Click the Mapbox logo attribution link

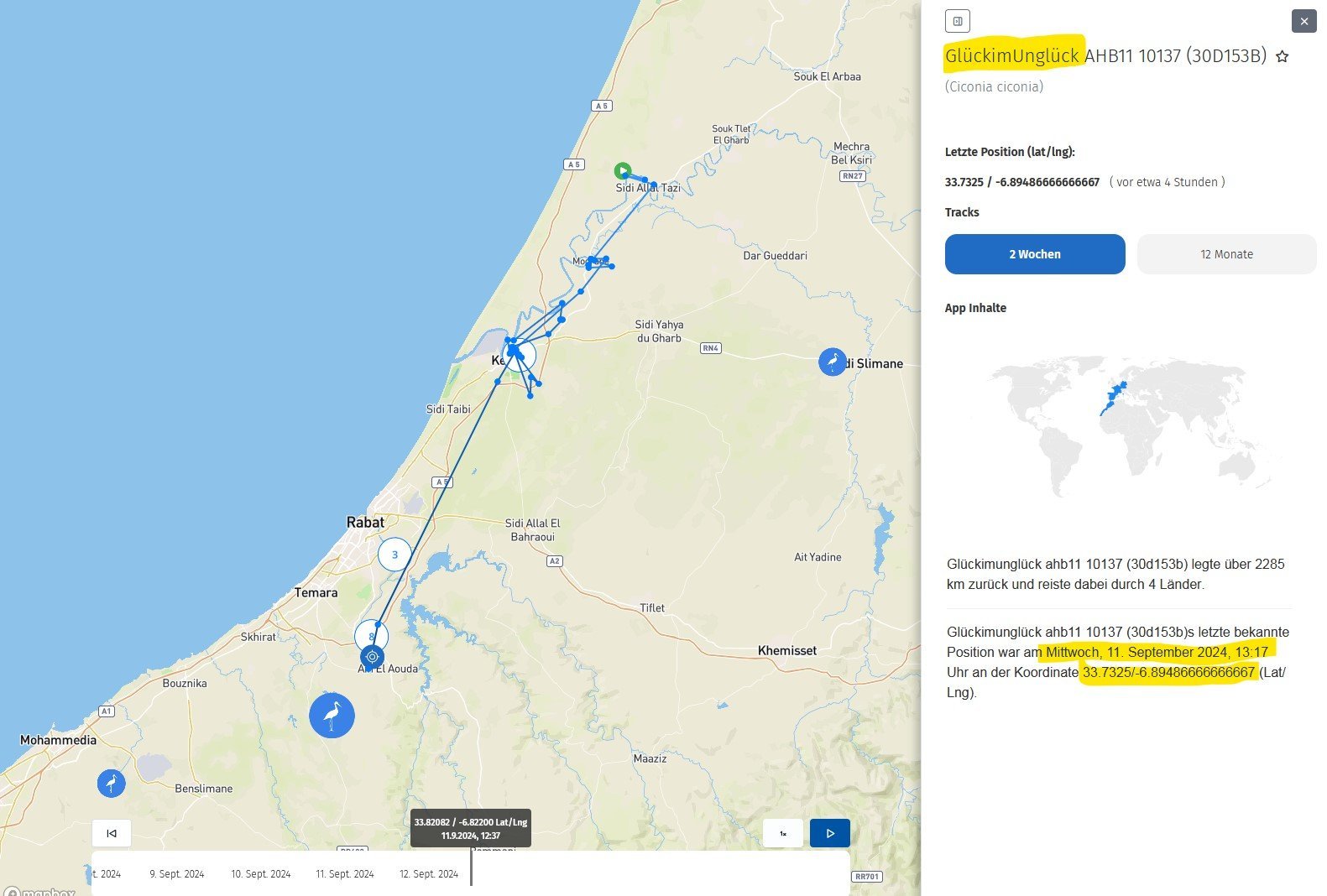39,893
